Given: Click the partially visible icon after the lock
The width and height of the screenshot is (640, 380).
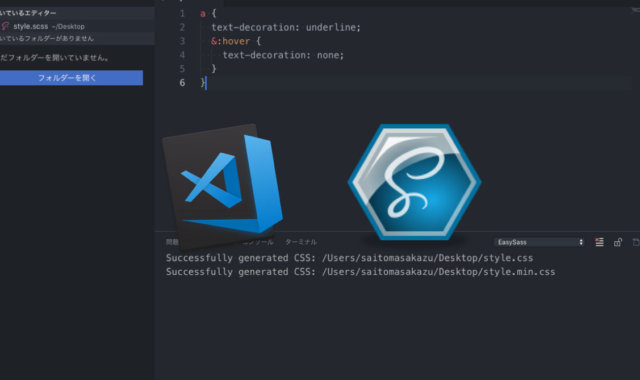Looking at the screenshot, I should pos(636,242).
